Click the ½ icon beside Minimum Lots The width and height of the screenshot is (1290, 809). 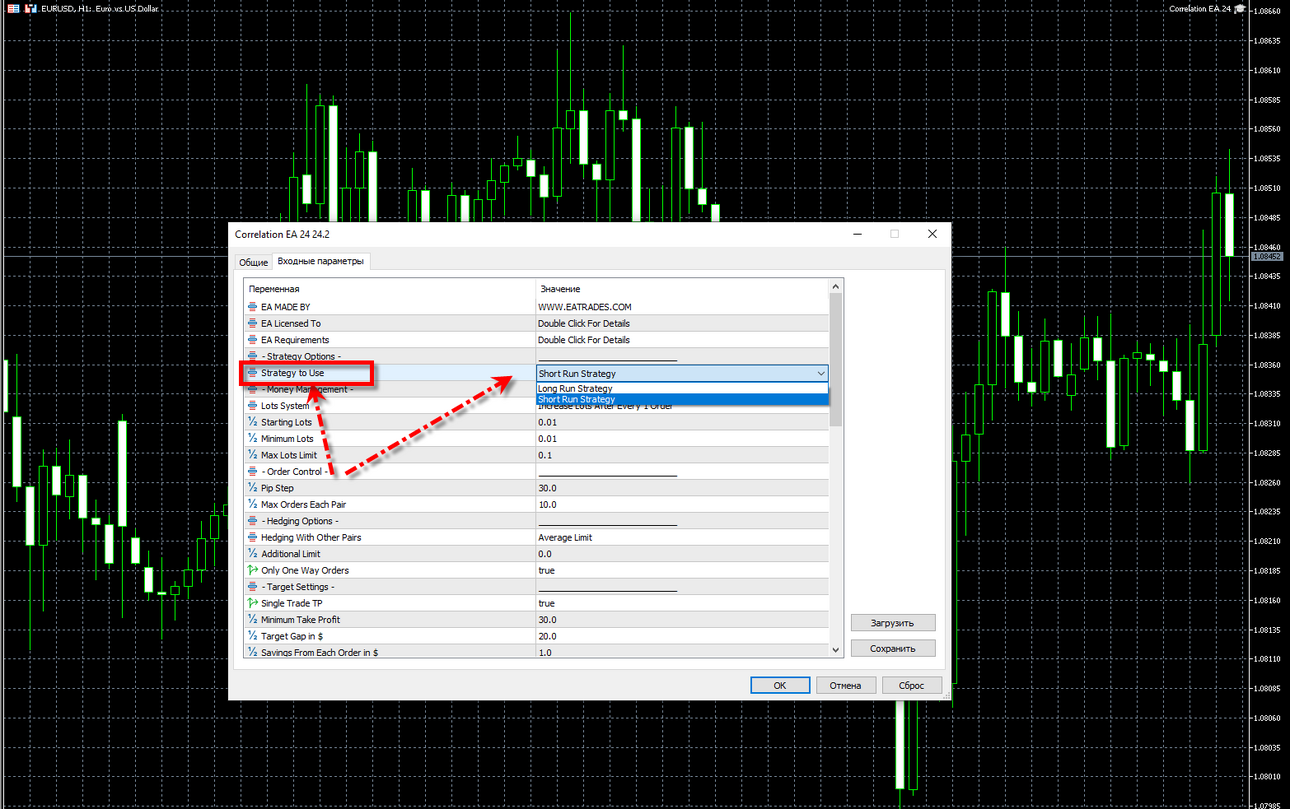coord(252,439)
